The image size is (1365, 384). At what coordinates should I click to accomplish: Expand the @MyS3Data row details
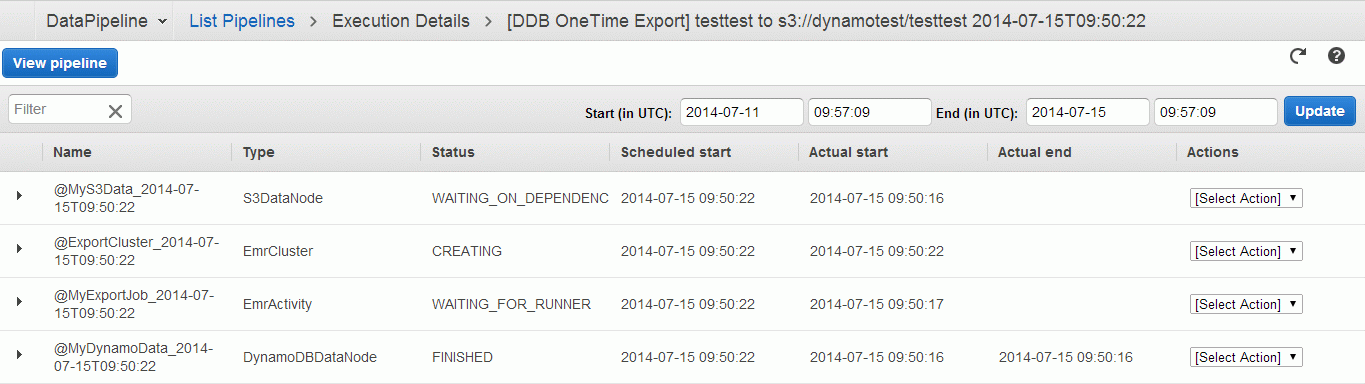[x=19, y=196]
